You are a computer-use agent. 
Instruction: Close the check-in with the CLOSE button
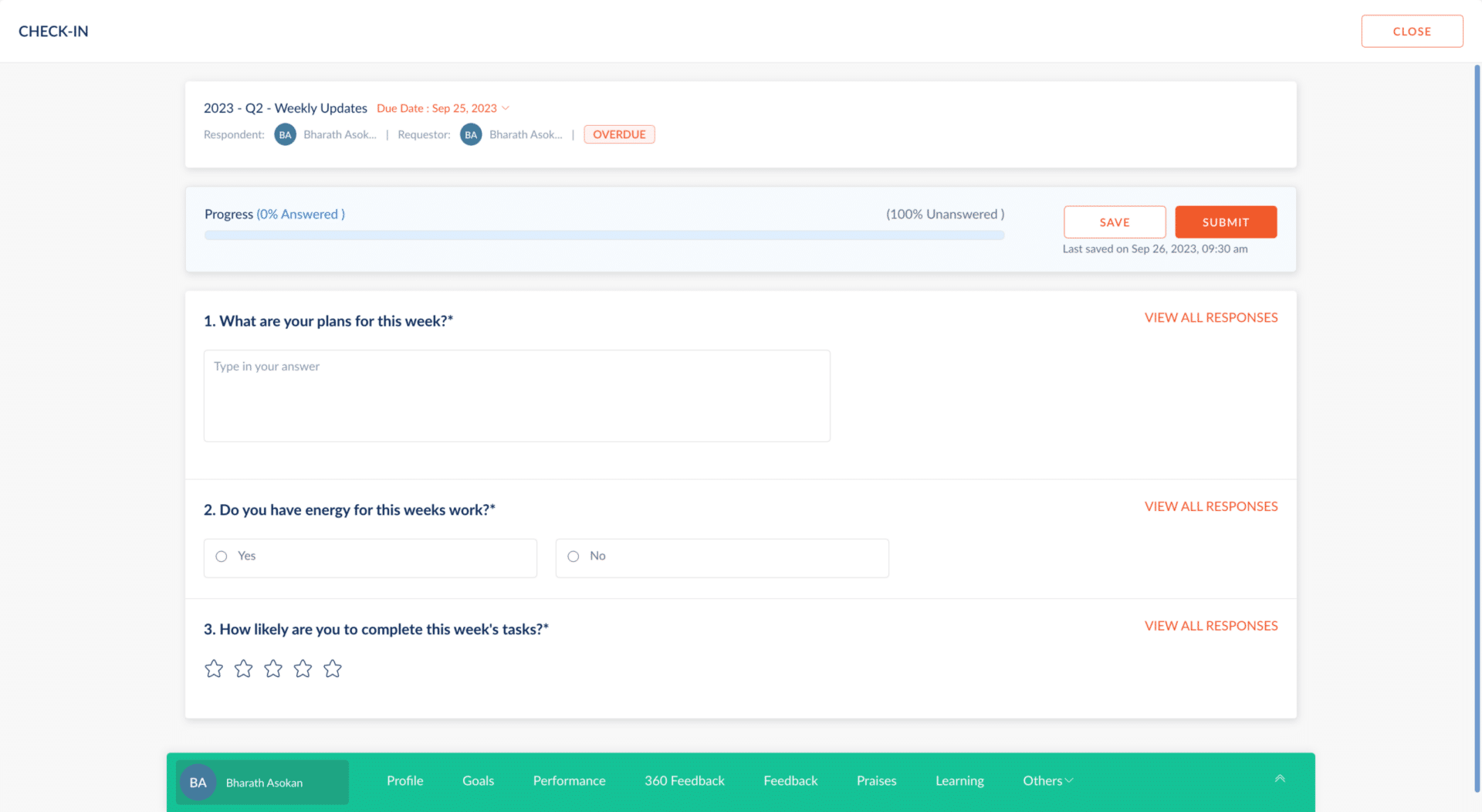click(x=1412, y=32)
